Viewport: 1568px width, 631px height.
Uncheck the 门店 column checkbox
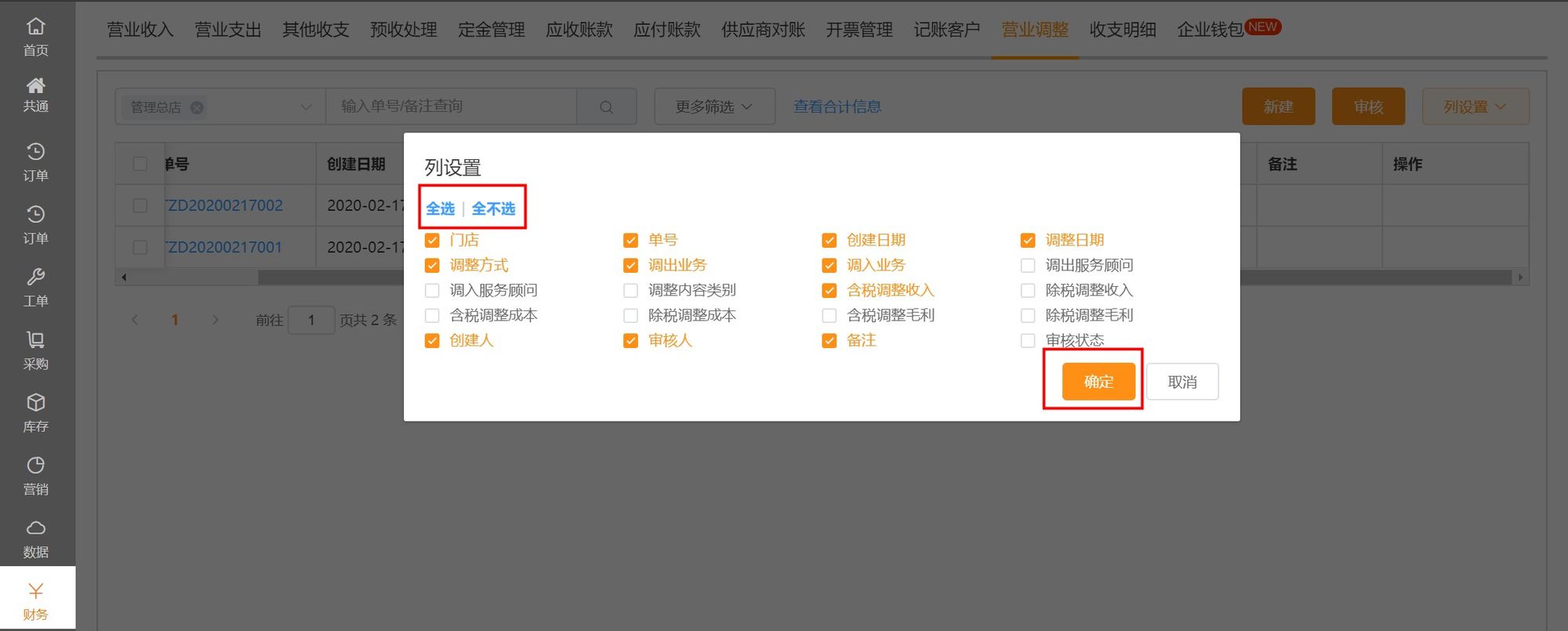(432, 240)
